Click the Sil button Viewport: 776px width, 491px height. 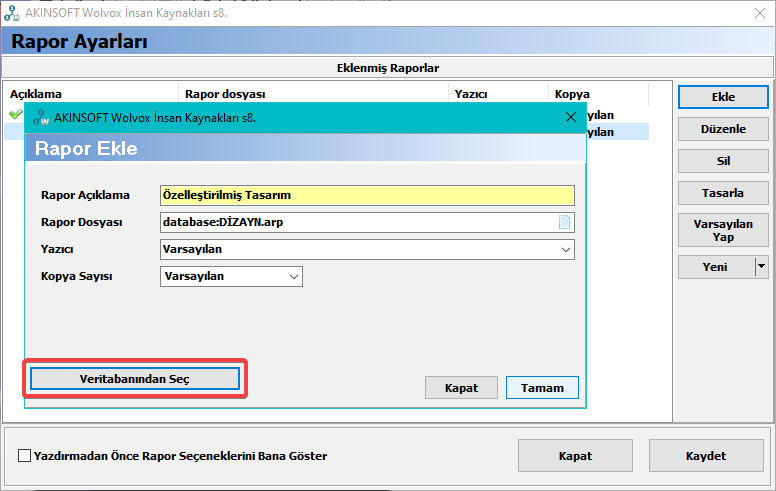723,161
